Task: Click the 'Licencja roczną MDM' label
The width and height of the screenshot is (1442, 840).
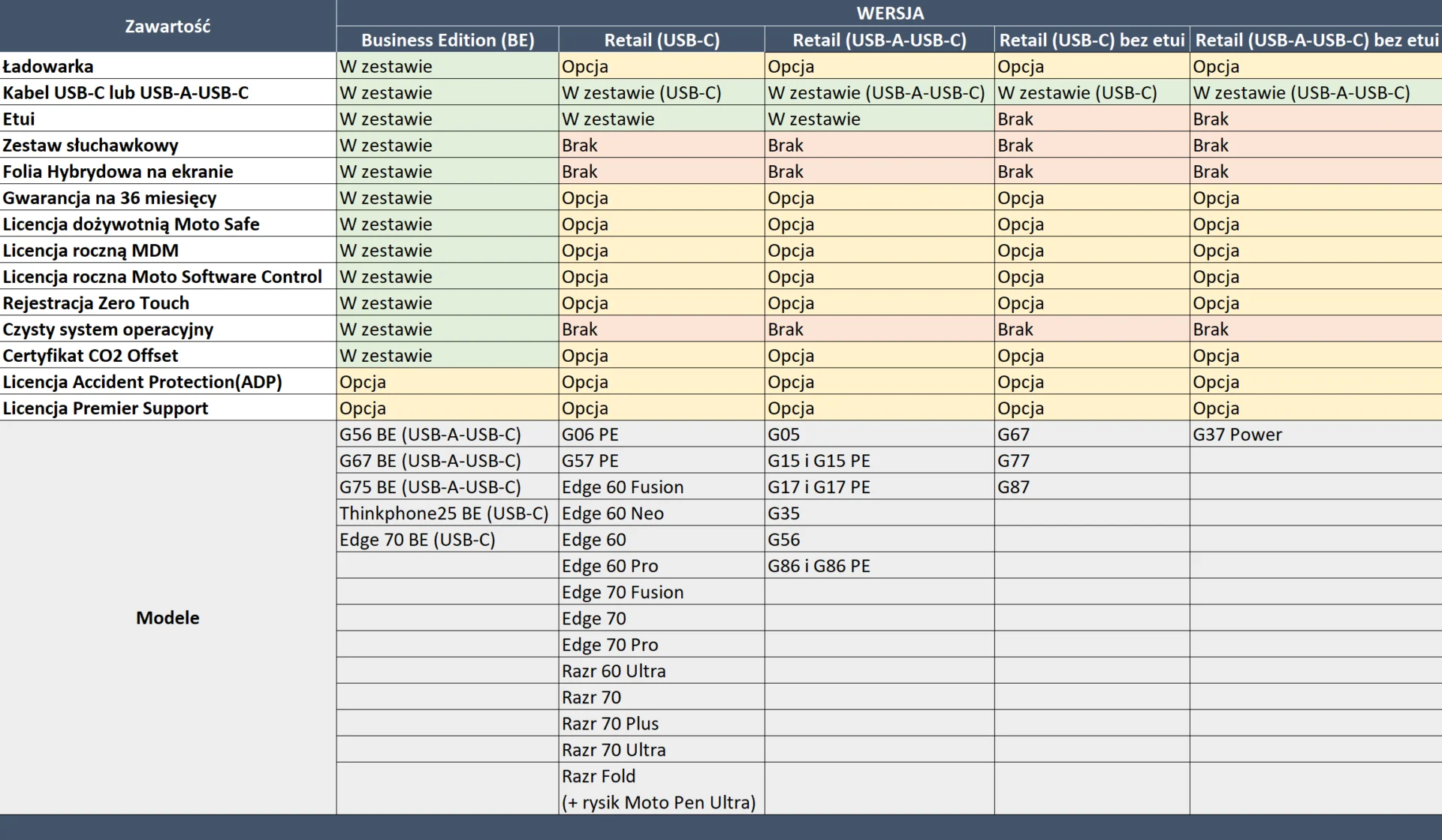Action: pos(167,250)
